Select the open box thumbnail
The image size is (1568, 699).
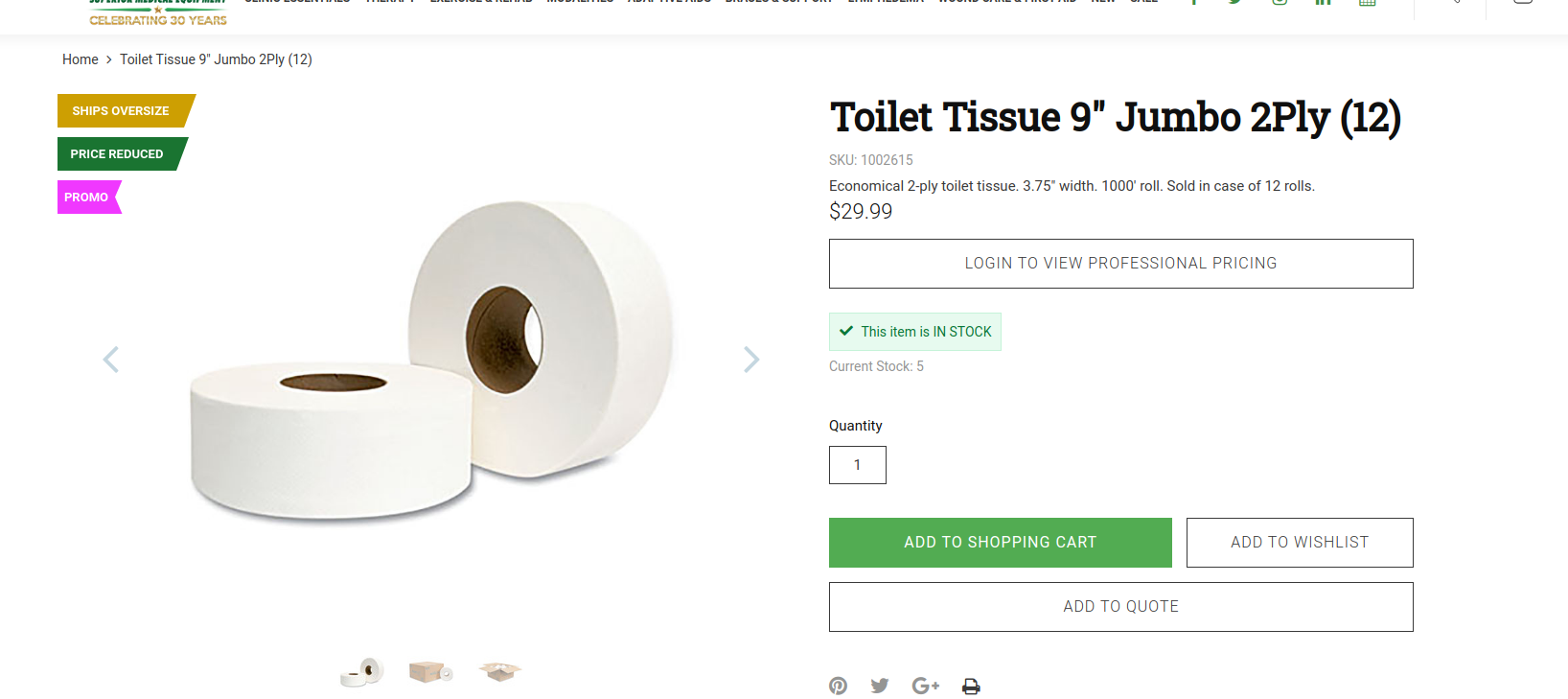pos(499,672)
